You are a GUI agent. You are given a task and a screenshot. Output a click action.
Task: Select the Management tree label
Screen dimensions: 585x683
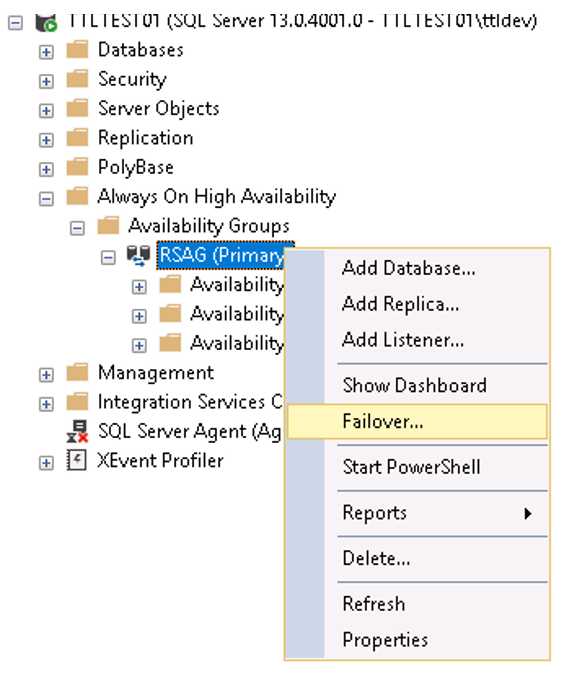pos(156,372)
